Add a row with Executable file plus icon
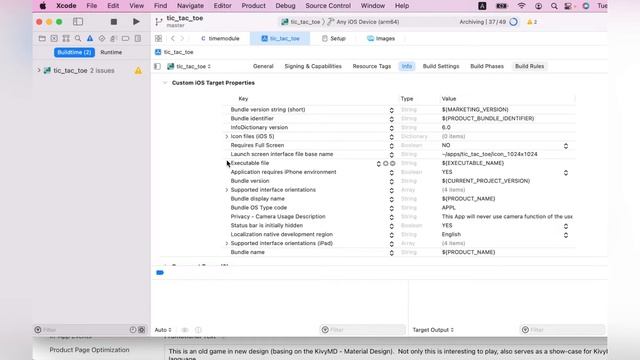640x360 pixels. 385,163
